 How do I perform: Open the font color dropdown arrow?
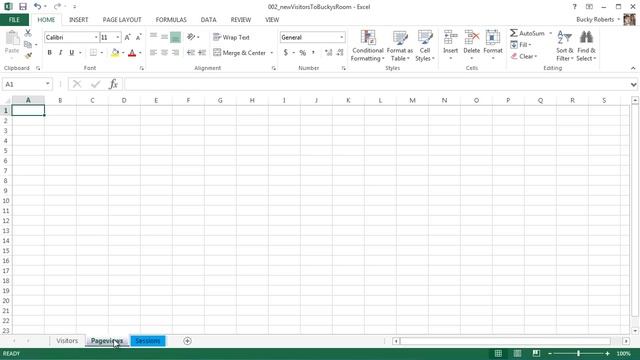tap(140, 53)
